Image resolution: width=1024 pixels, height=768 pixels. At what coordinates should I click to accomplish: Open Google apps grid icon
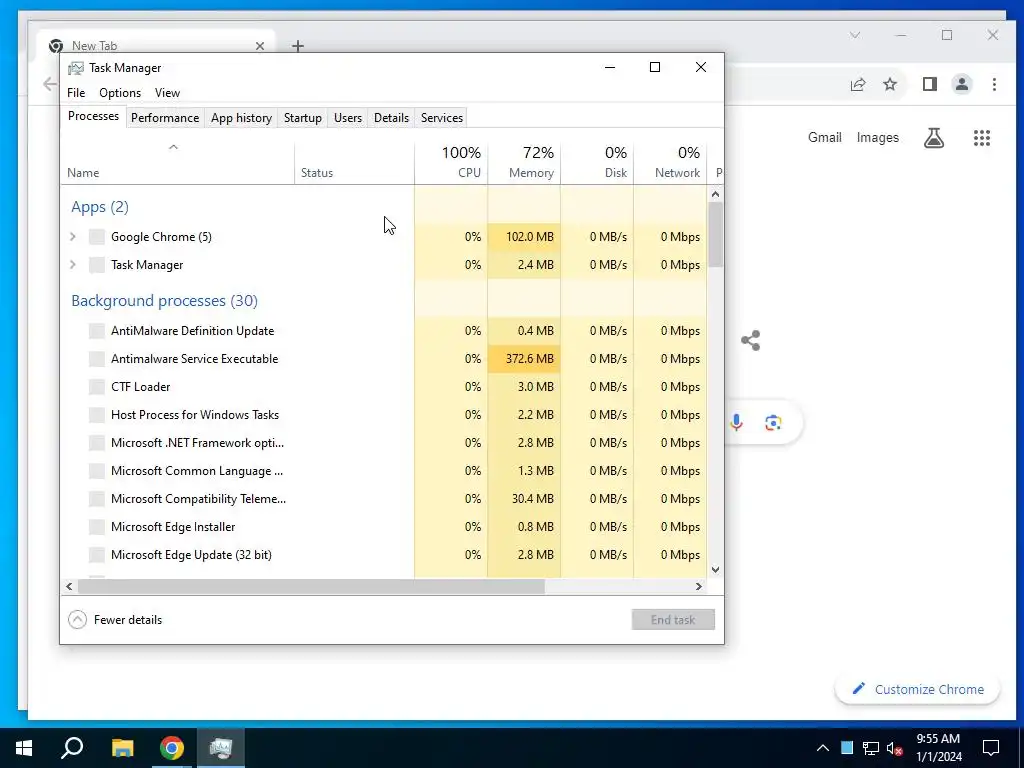point(982,138)
